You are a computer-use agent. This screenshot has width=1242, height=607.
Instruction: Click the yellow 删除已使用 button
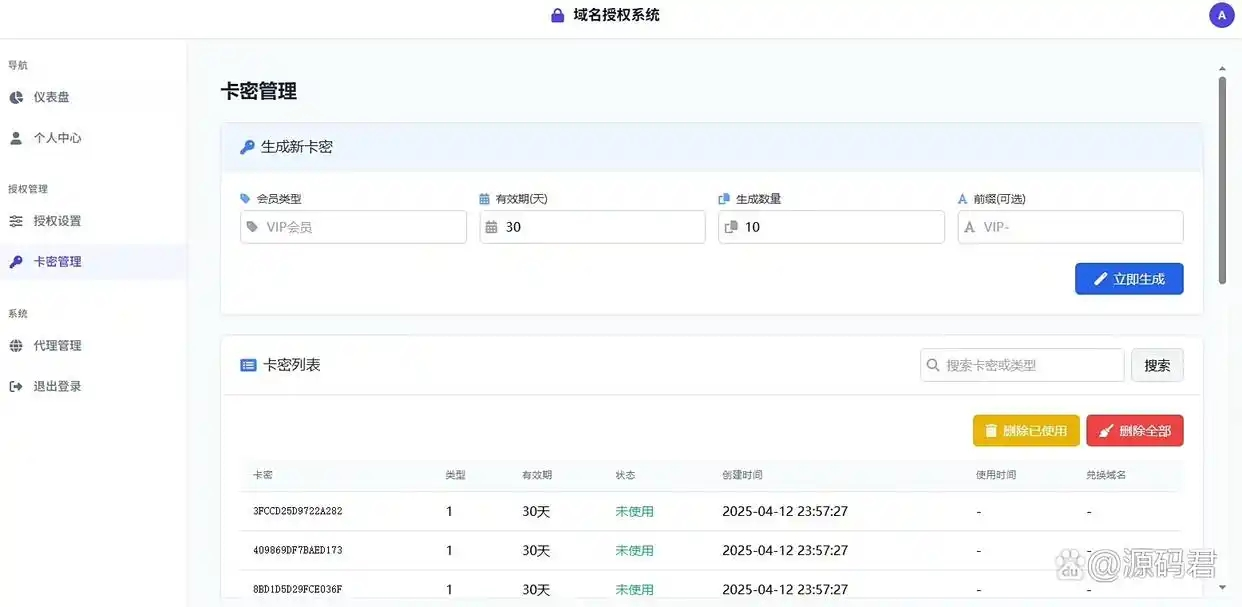click(x=1026, y=431)
